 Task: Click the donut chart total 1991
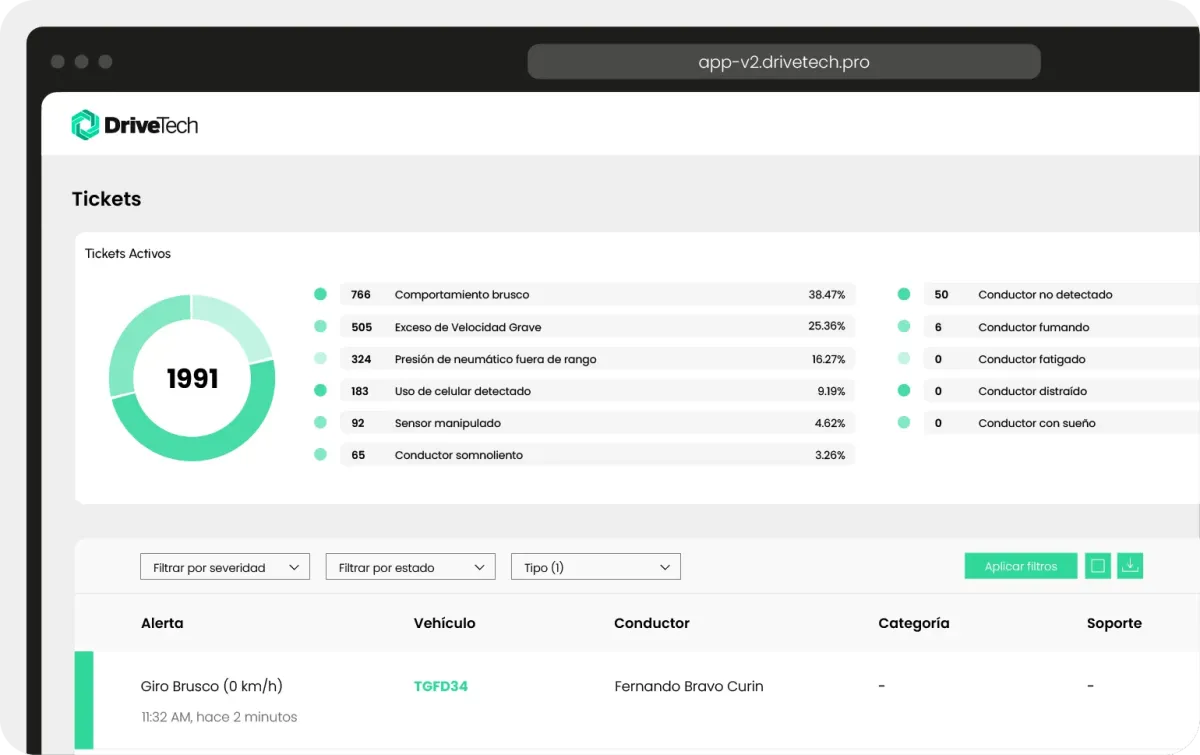click(x=192, y=379)
